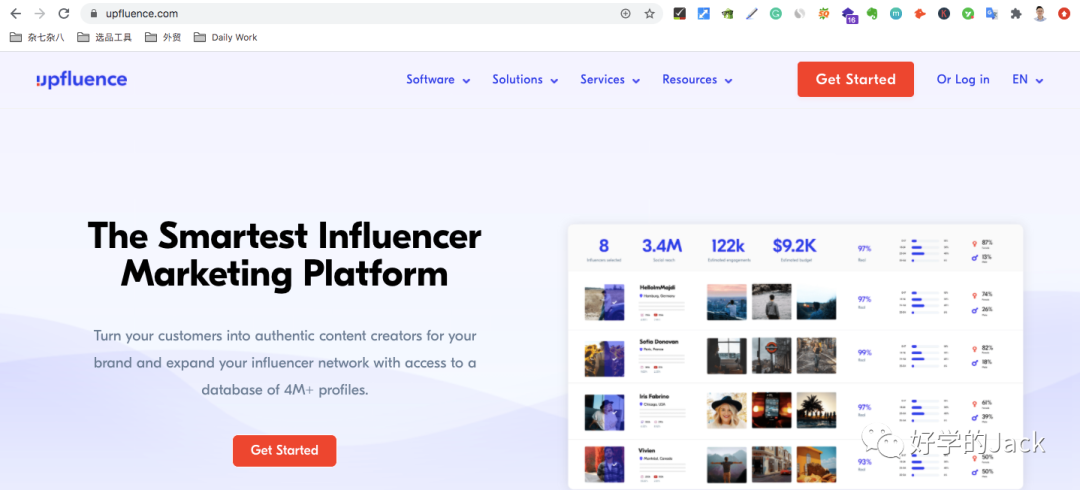Open the Daily Work bookmark folder
This screenshot has height=490, width=1080.
(x=225, y=37)
